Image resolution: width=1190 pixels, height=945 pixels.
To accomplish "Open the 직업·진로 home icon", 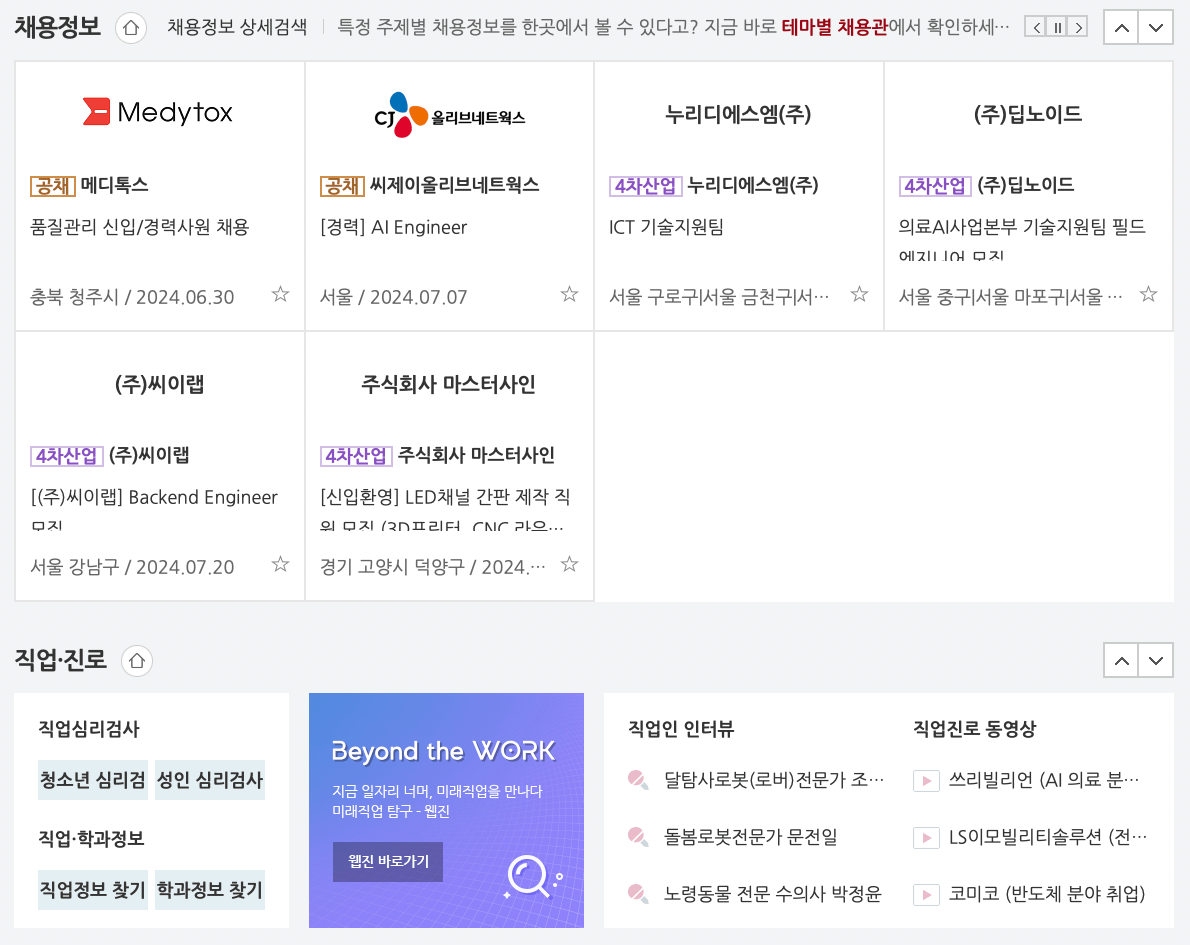I will [137, 661].
